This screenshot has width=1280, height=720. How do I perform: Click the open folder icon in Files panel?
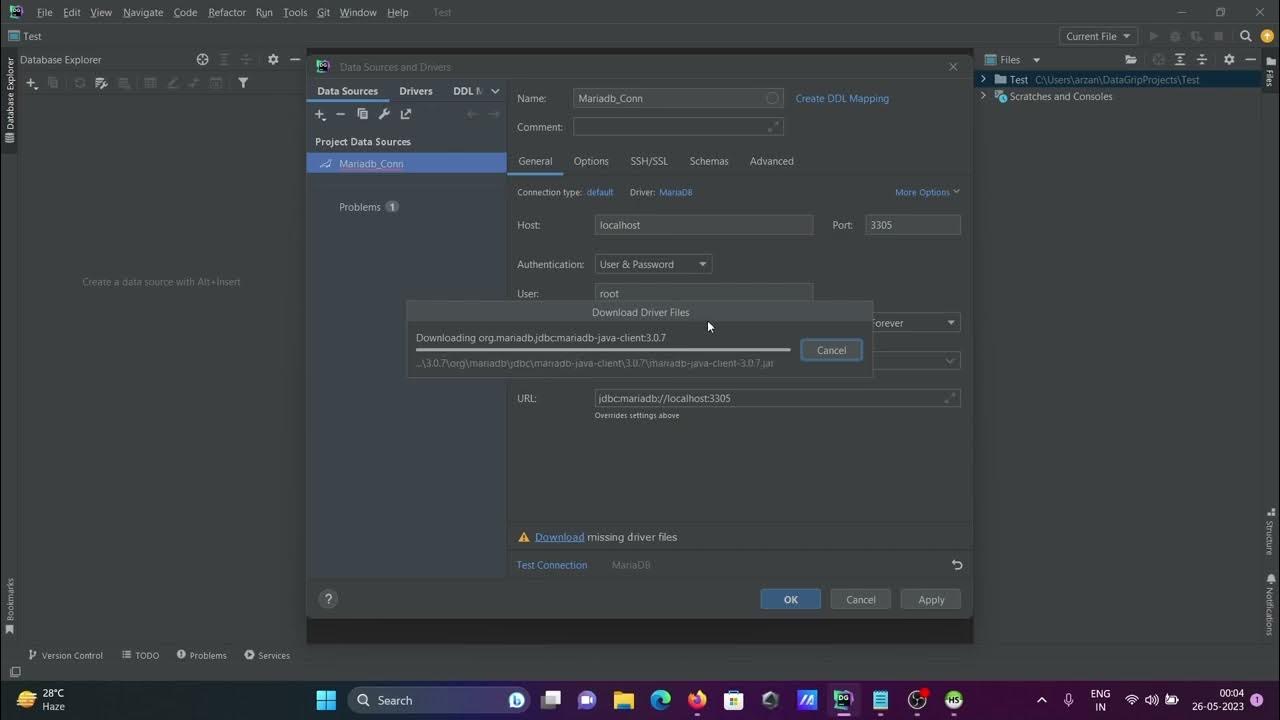[x=1131, y=60]
